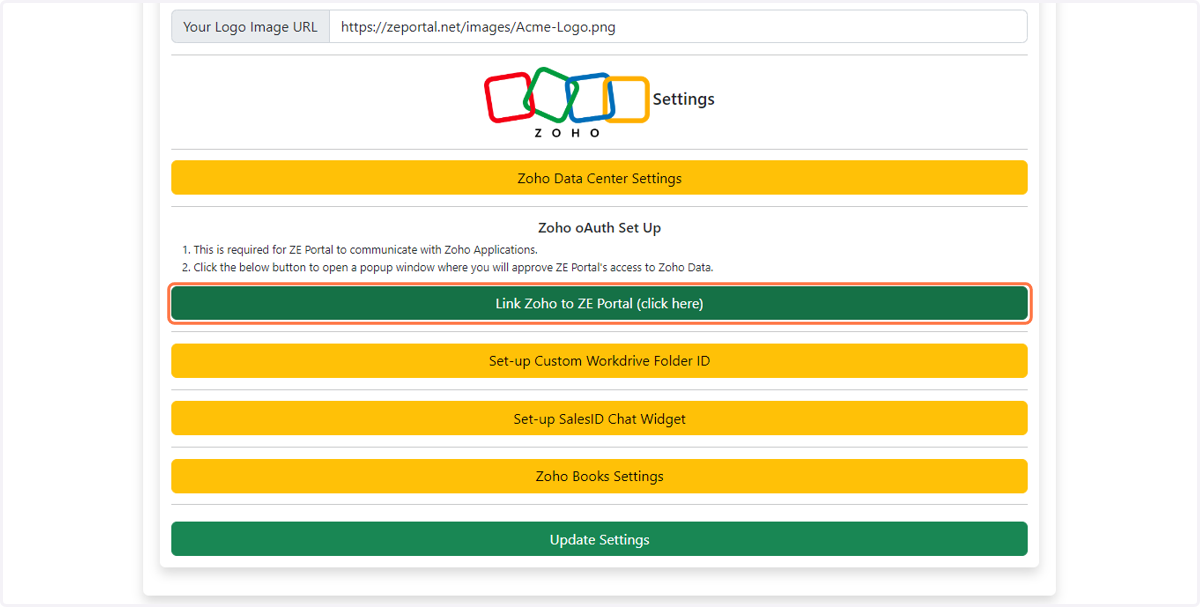Click Link Zoho to ZE Portal button
The image size is (1200, 607).
599,303
